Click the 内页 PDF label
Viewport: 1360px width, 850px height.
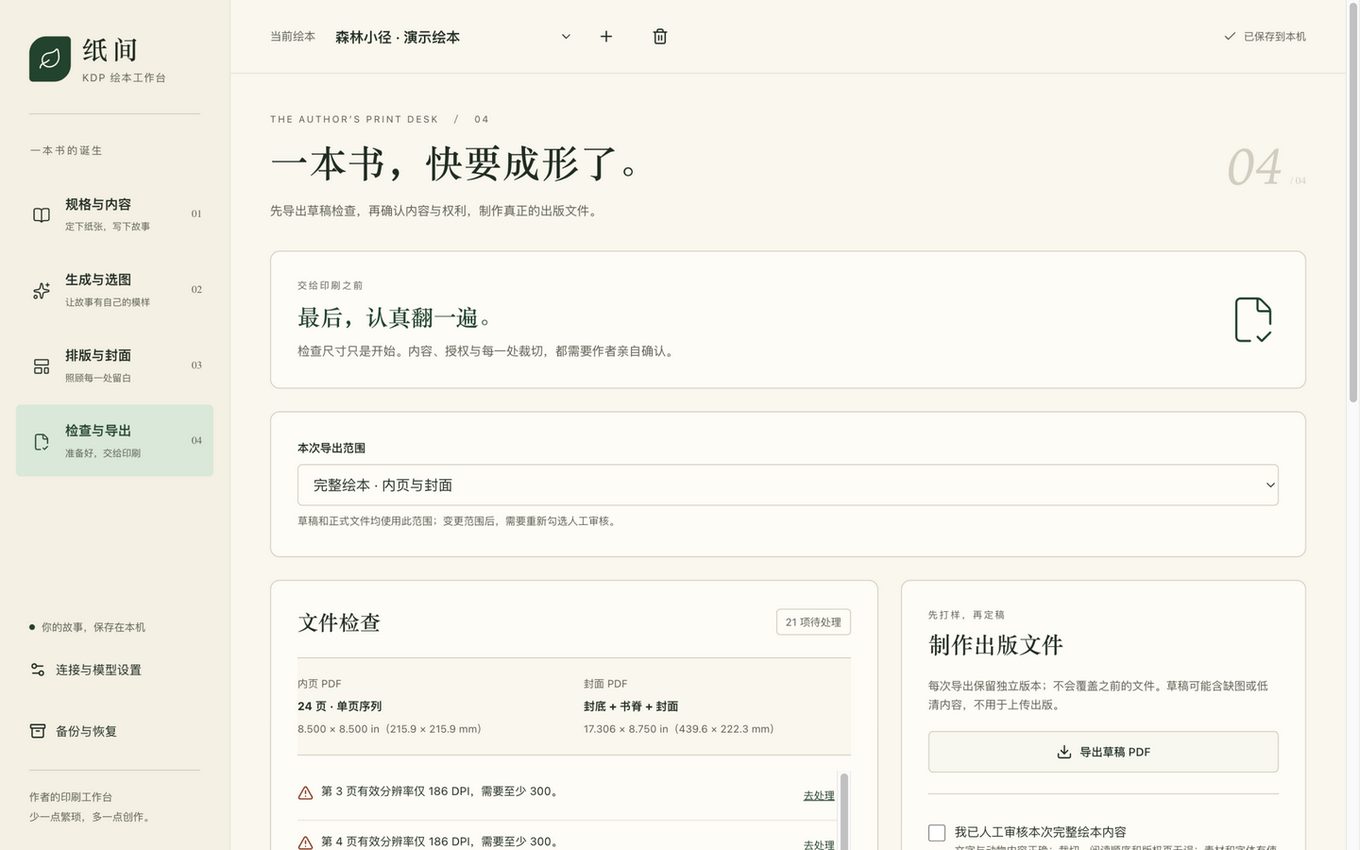click(320, 684)
